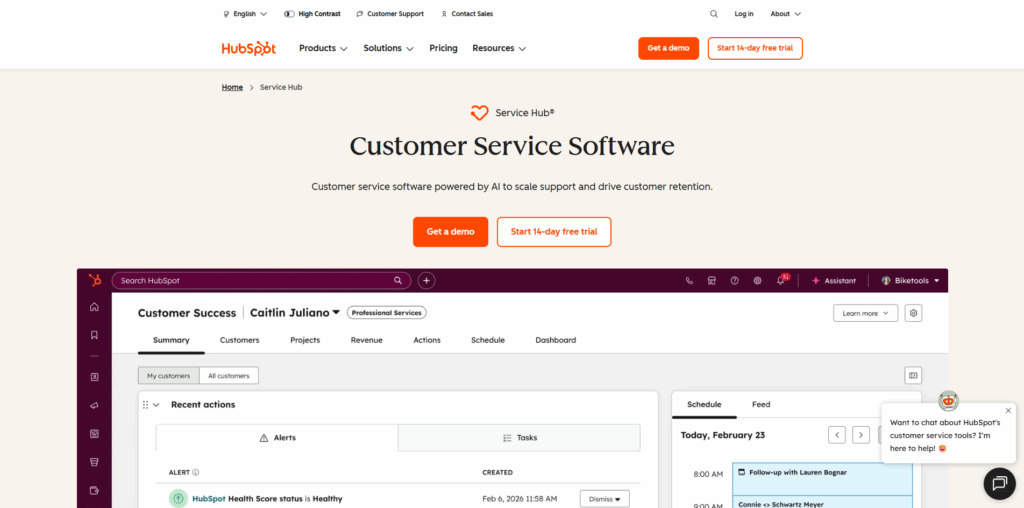Click the marketplace storefront icon in app bar
This screenshot has height=508, width=1024.
click(712, 281)
